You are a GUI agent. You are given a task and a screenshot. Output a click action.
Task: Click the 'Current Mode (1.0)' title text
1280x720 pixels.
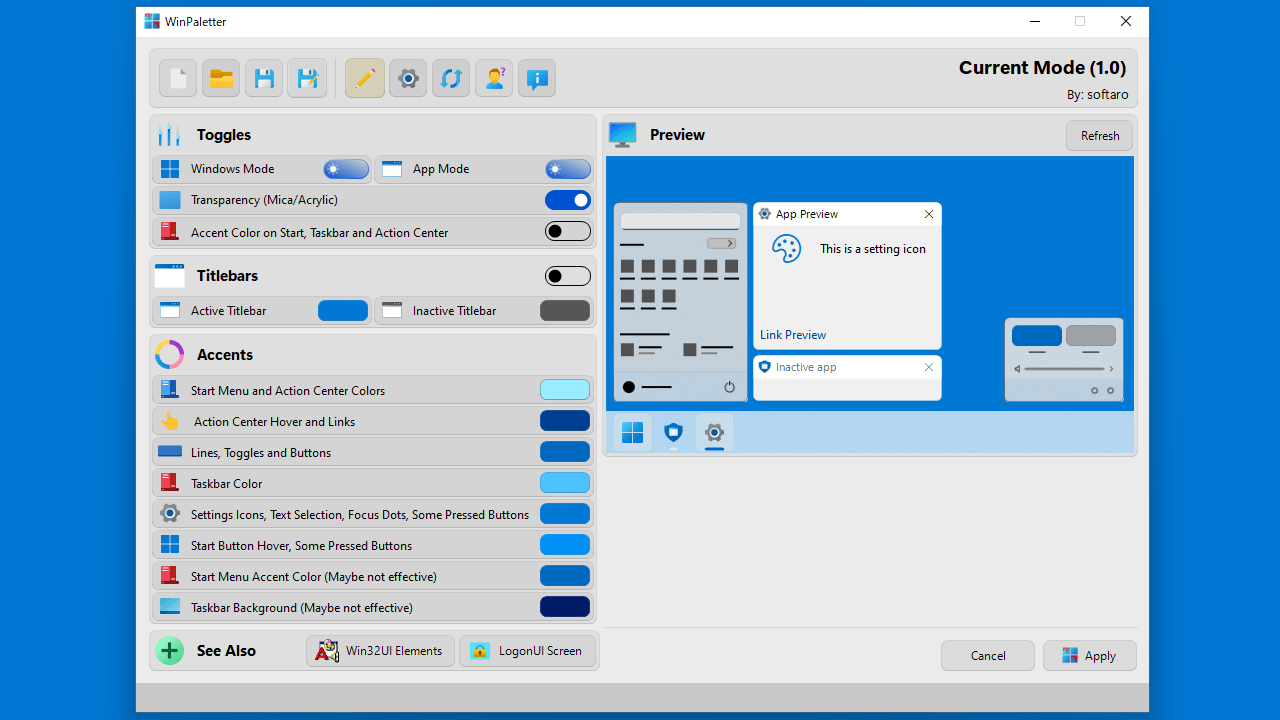pyautogui.click(x=1042, y=68)
